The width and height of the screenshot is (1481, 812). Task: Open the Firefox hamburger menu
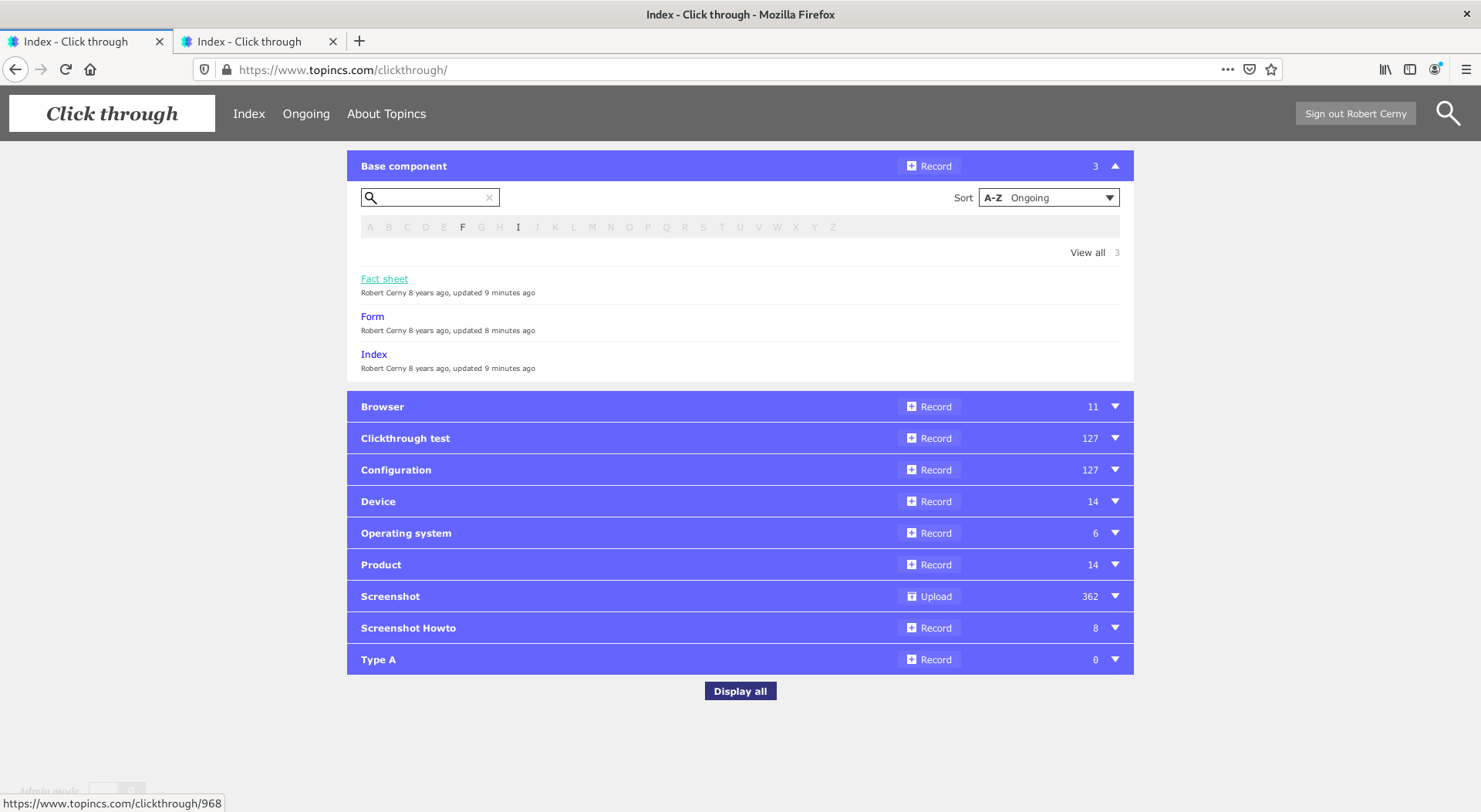point(1466,69)
